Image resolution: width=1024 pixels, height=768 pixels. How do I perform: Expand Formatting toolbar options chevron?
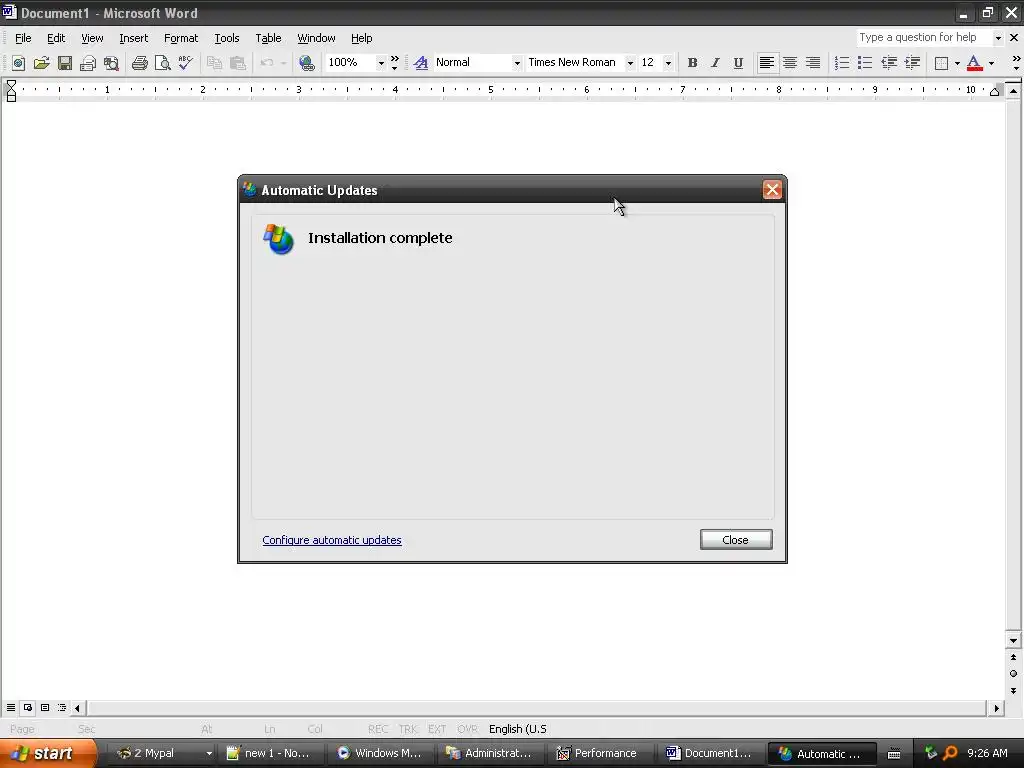(x=1016, y=63)
